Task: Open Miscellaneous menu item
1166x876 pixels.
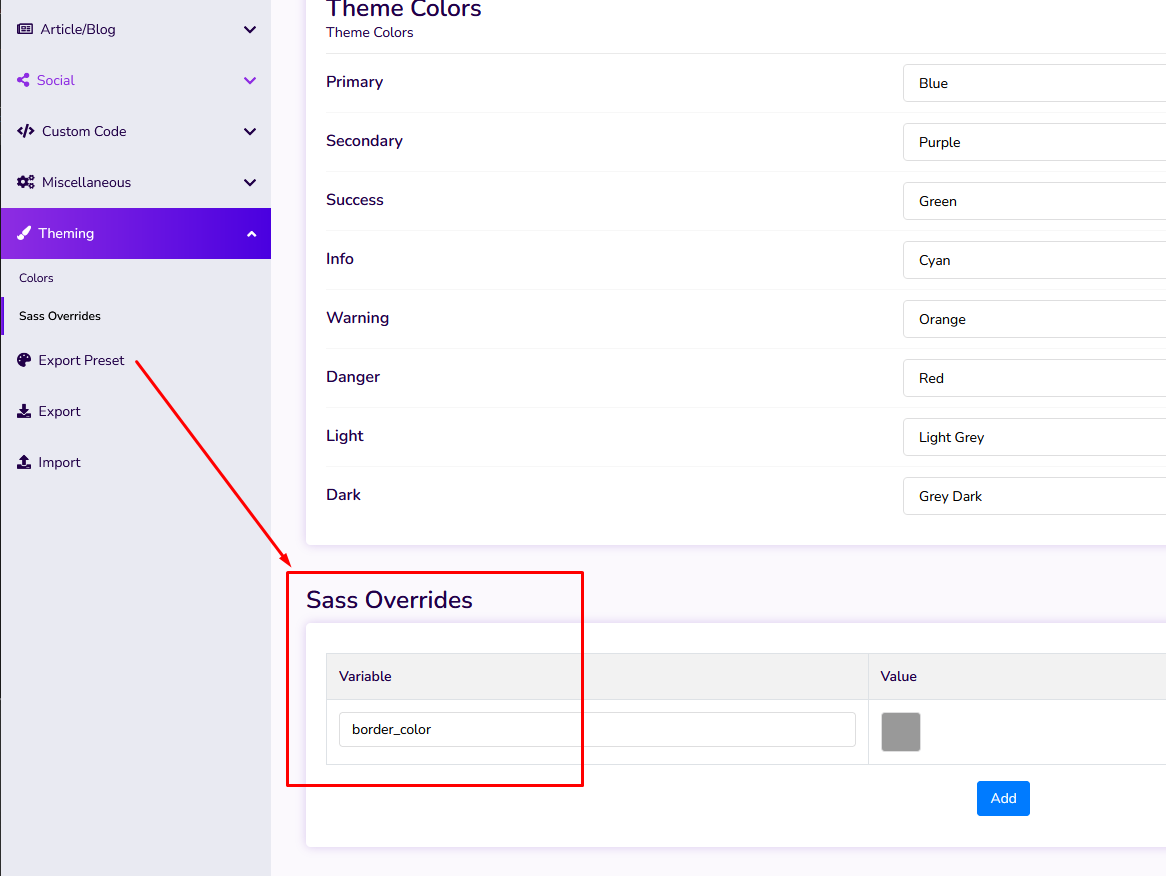Action: tap(136, 182)
